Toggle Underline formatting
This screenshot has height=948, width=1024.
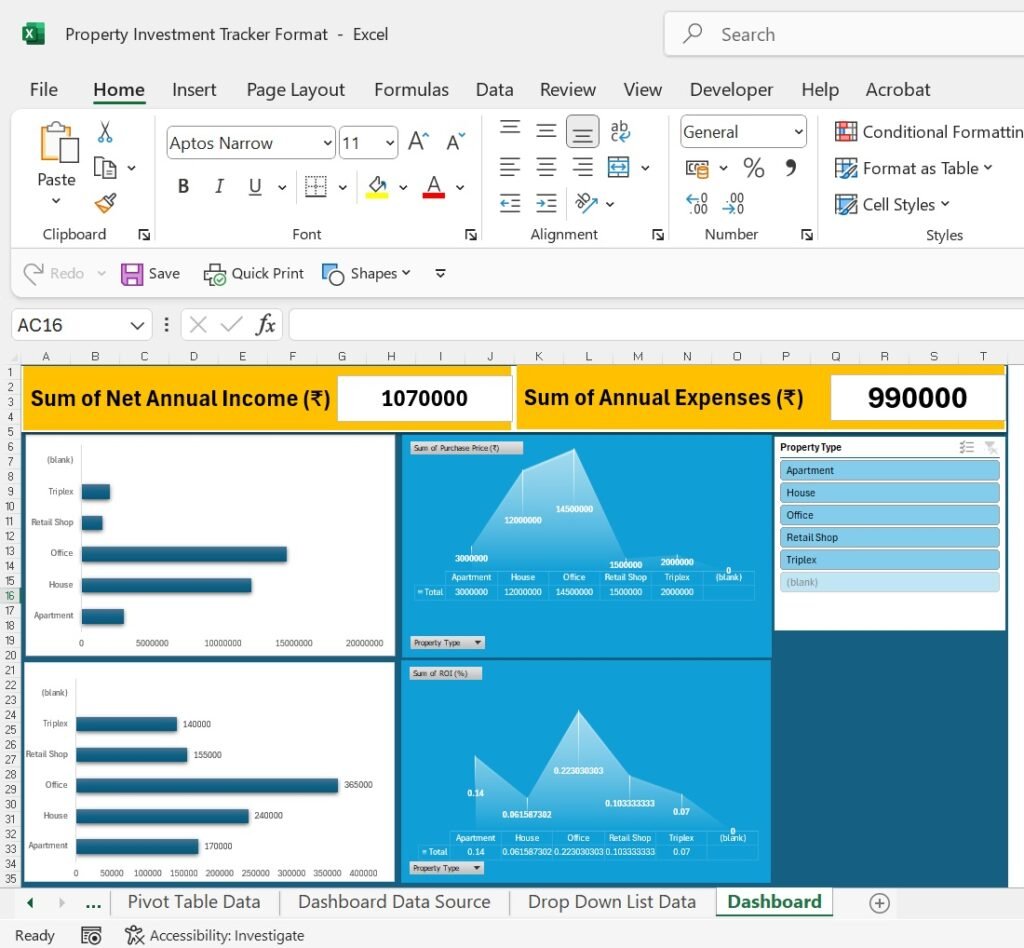coord(255,187)
